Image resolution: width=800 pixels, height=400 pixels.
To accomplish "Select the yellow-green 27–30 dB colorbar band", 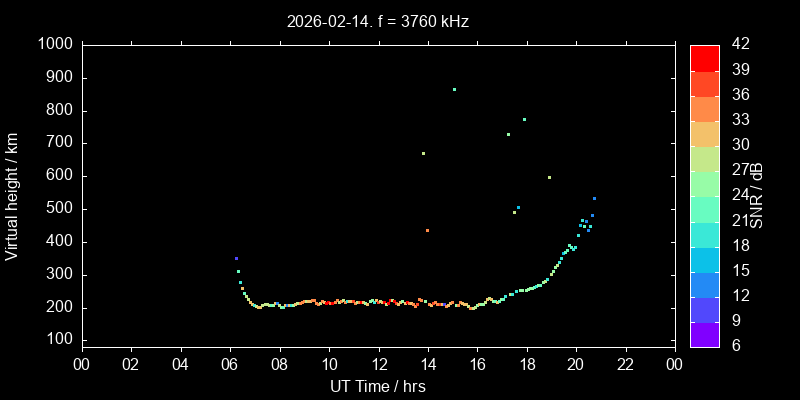I will pos(705,158).
